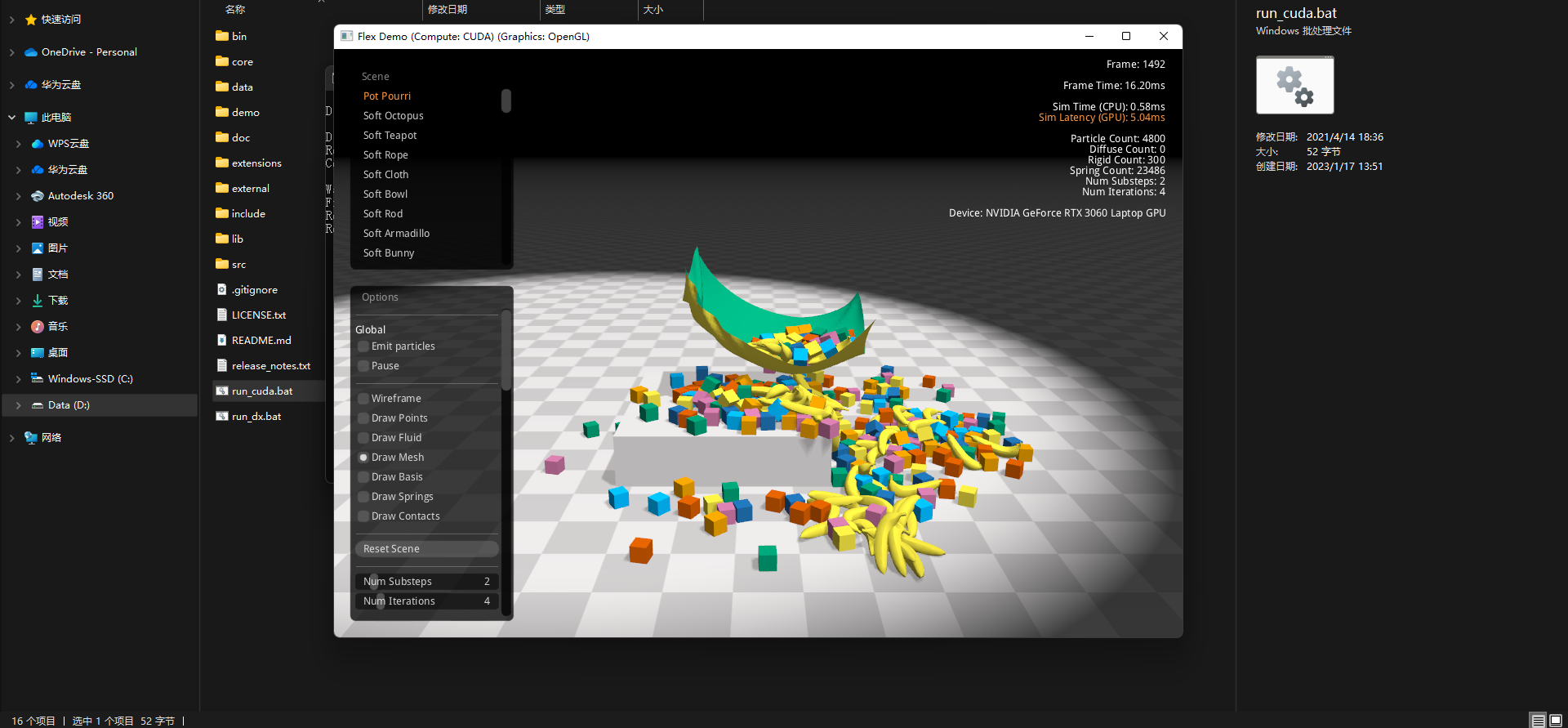Image resolution: width=1568 pixels, height=728 pixels.
Task: Click the Music library icon
Action: point(38,327)
